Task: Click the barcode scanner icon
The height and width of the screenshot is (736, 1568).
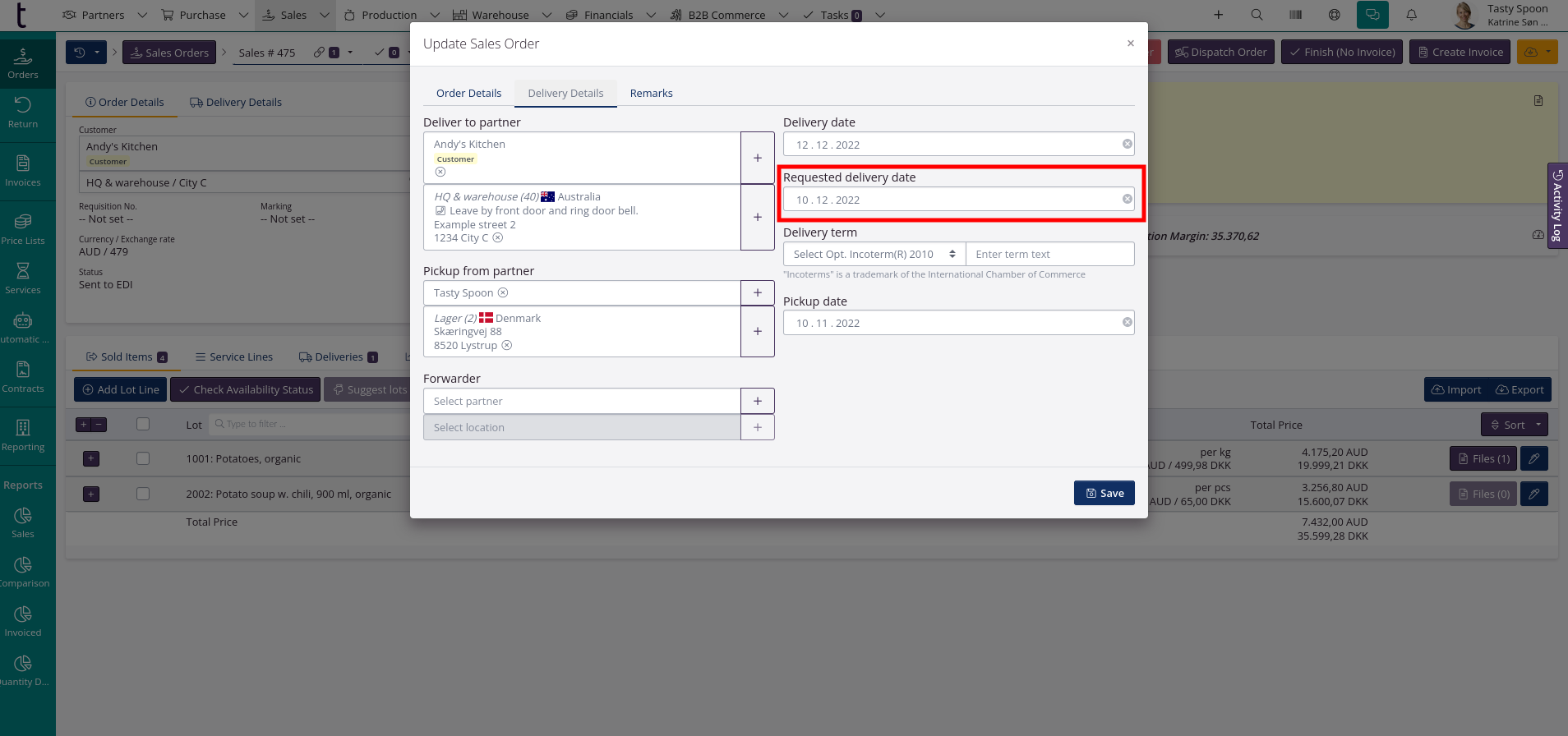Action: 1295,15
